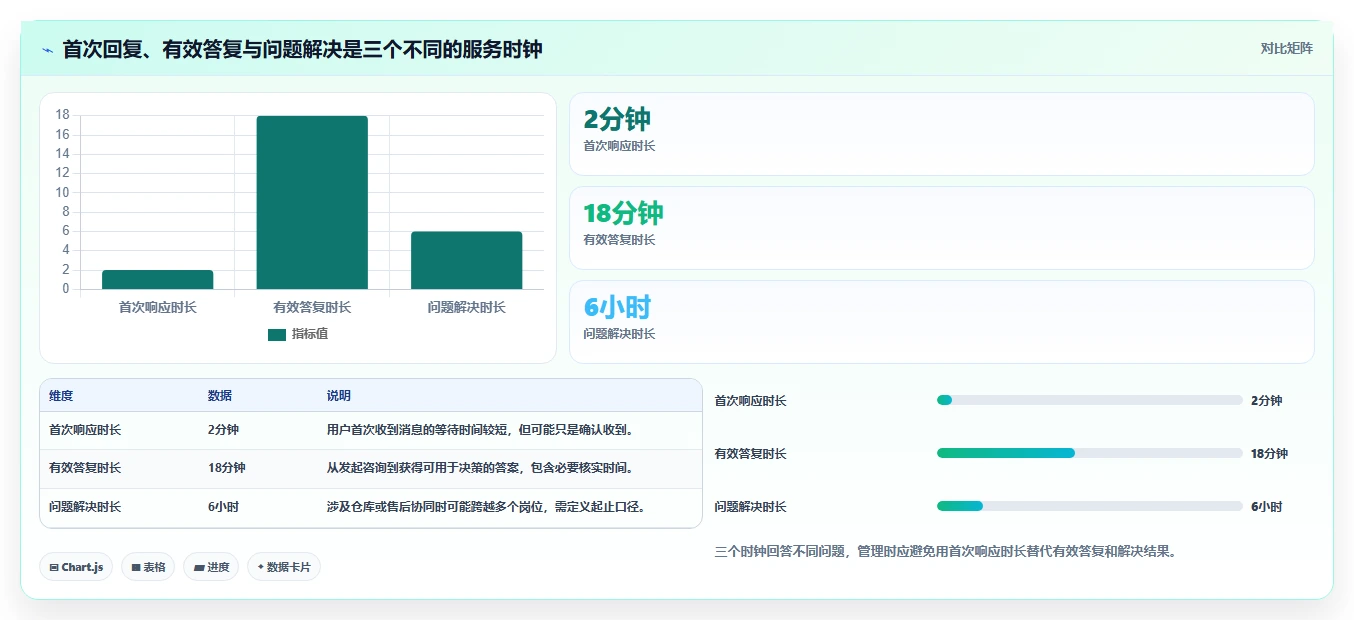Image resolution: width=1354 pixels, height=620 pixels.
Task: Click the 首次响应时长 progress bar
Action: click(1090, 400)
